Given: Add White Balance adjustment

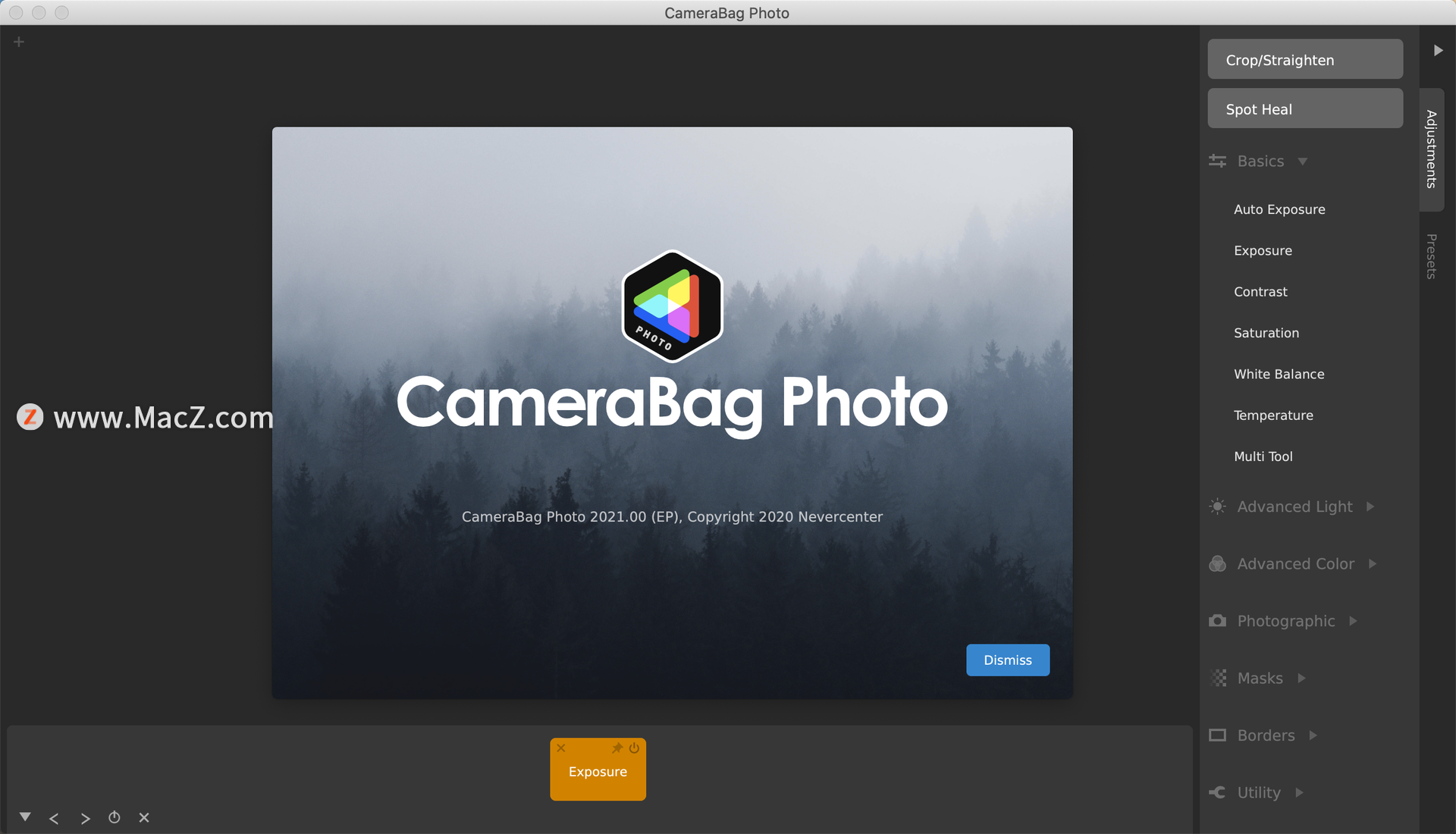Looking at the screenshot, I should coord(1279,374).
